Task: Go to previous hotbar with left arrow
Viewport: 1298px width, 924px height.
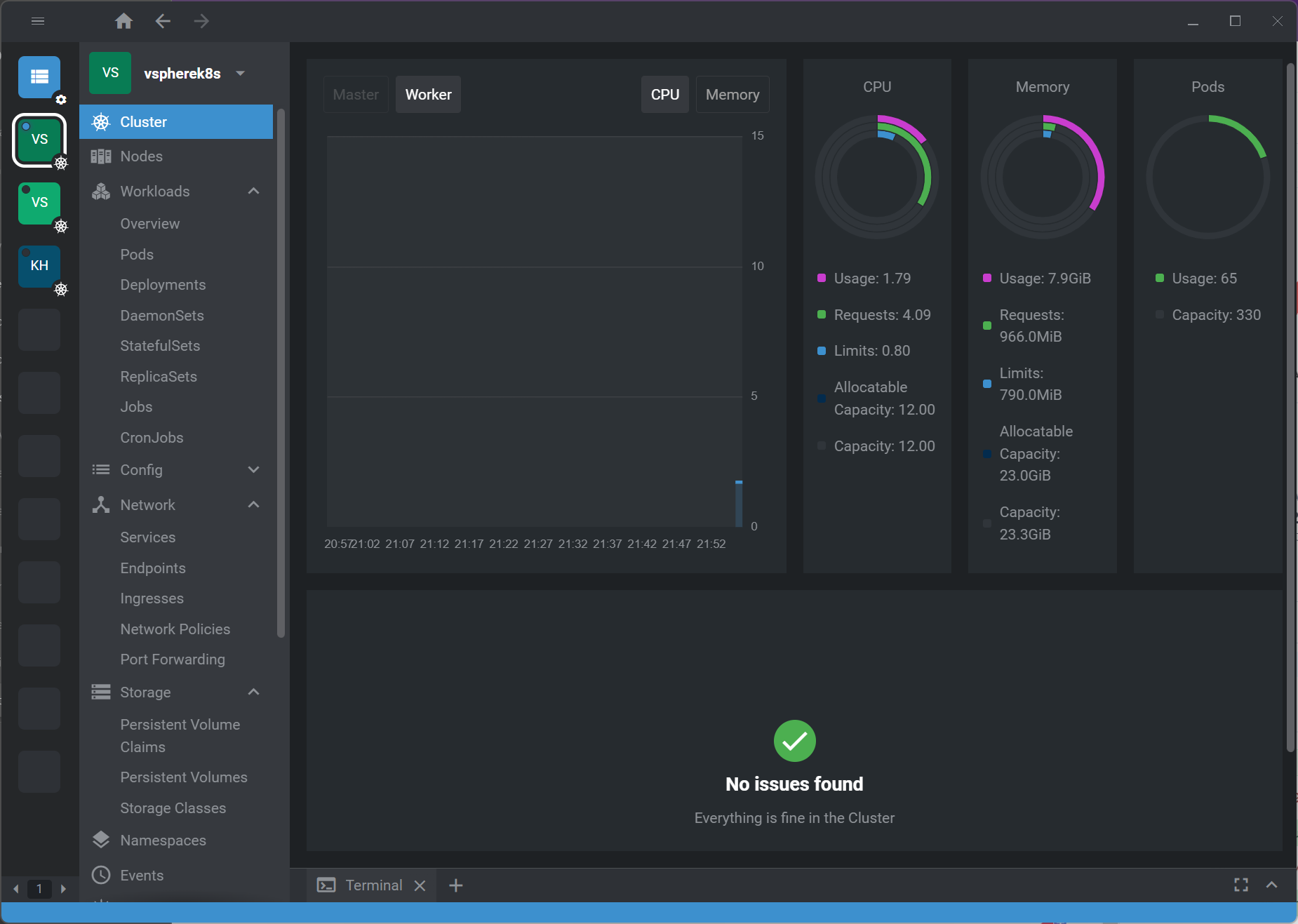Action: [15, 889]
